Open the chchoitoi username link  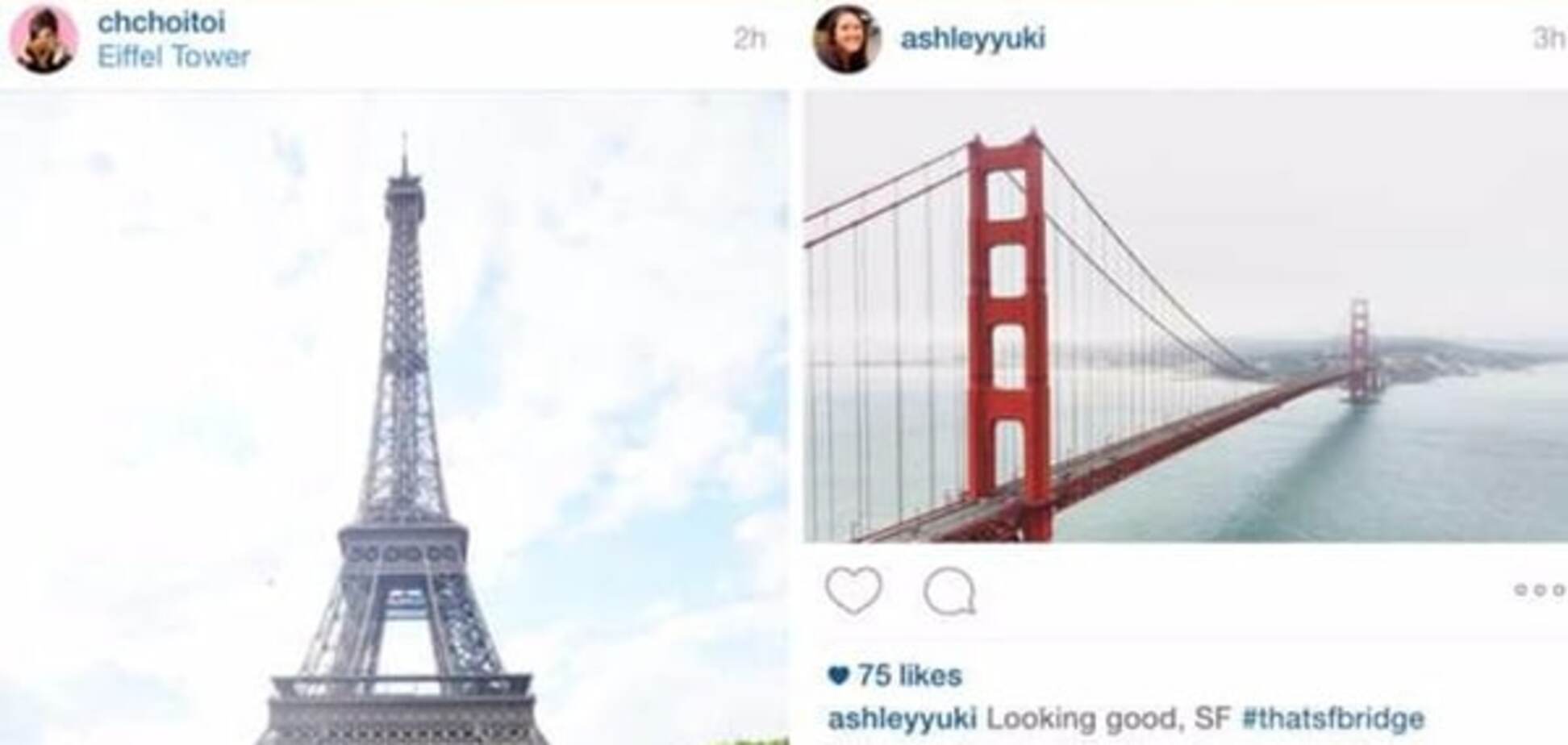tap(161, 22)
